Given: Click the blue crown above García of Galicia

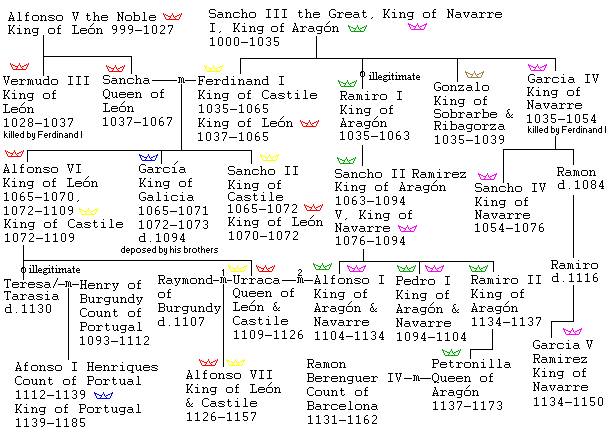Looking at the screenshot, I should 149,157.
